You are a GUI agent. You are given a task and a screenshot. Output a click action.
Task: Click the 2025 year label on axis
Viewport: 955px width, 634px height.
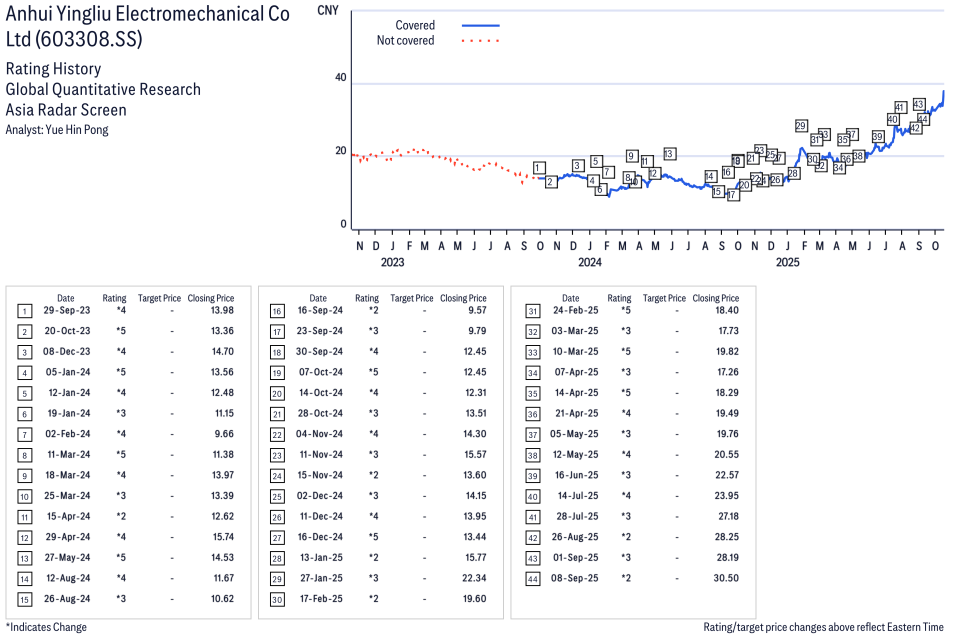coord(787,263)
